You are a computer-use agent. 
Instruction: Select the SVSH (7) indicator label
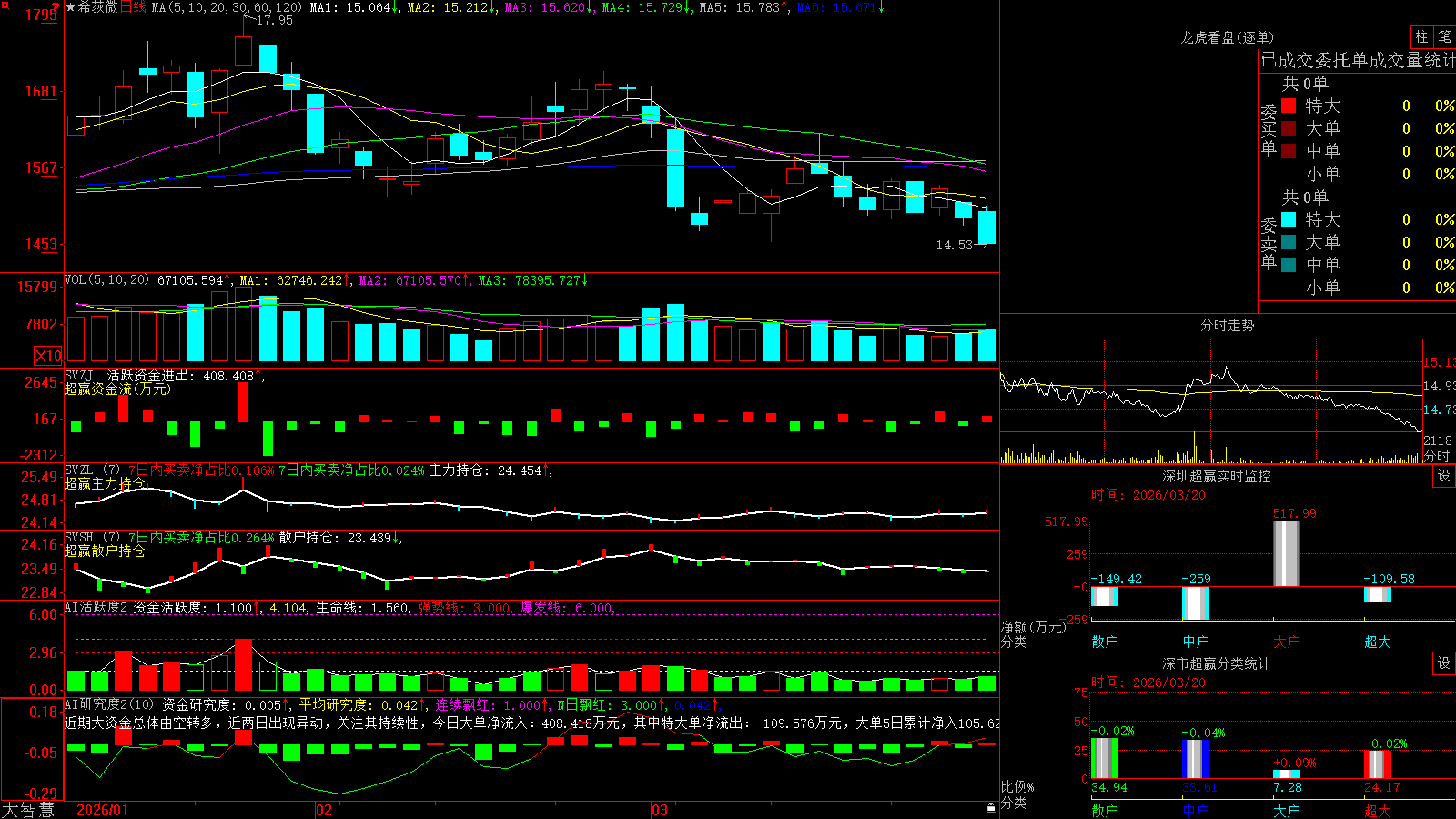pyautogui.click(x=92, y=537)
